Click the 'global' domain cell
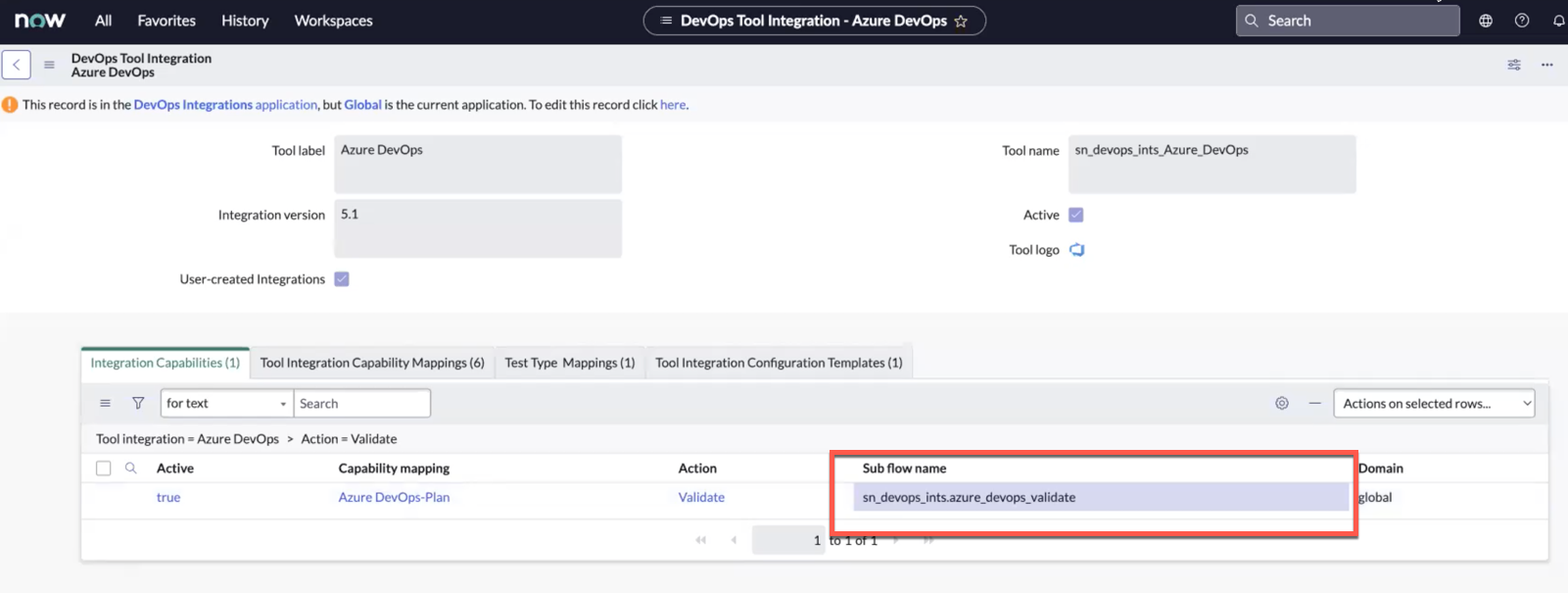 (1375, 497)
